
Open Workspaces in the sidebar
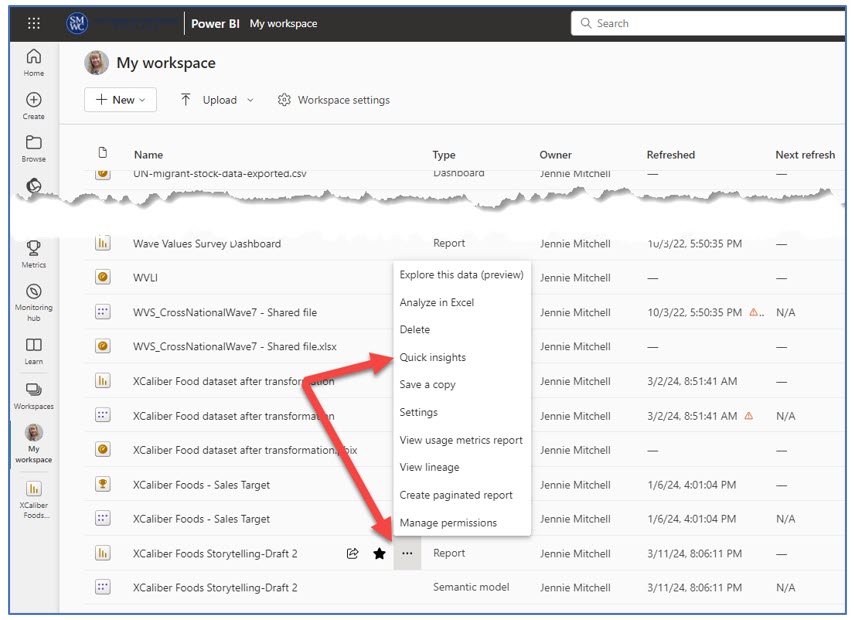34,396
